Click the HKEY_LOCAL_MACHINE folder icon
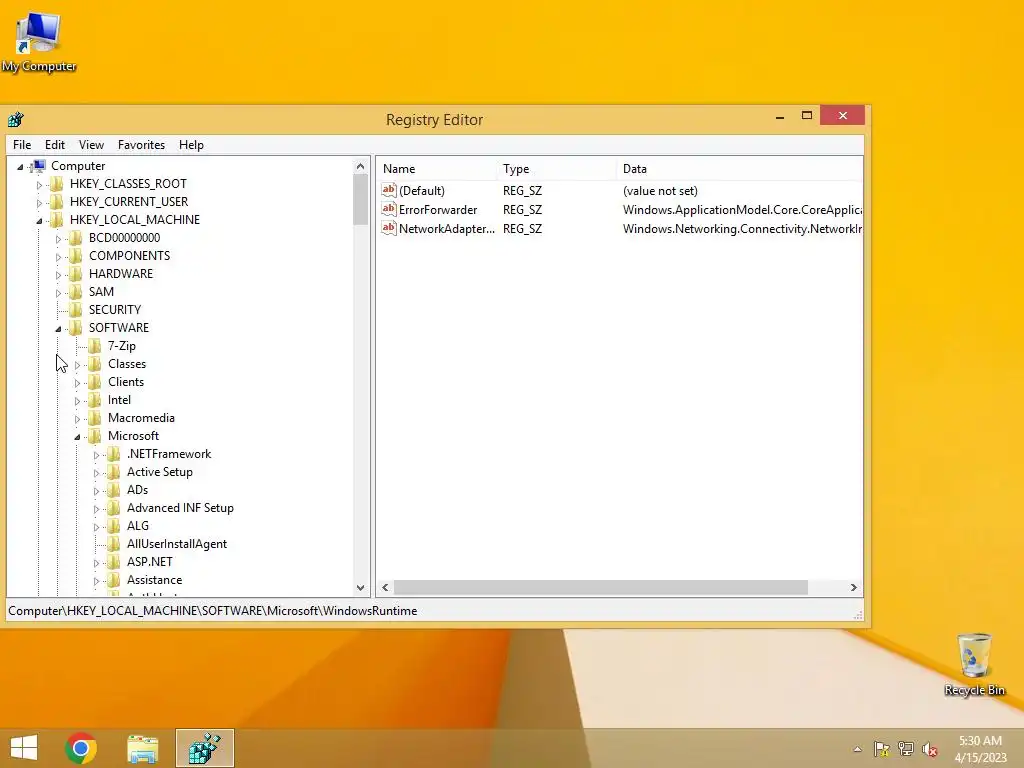The image size is (1024, 768). 57,219
